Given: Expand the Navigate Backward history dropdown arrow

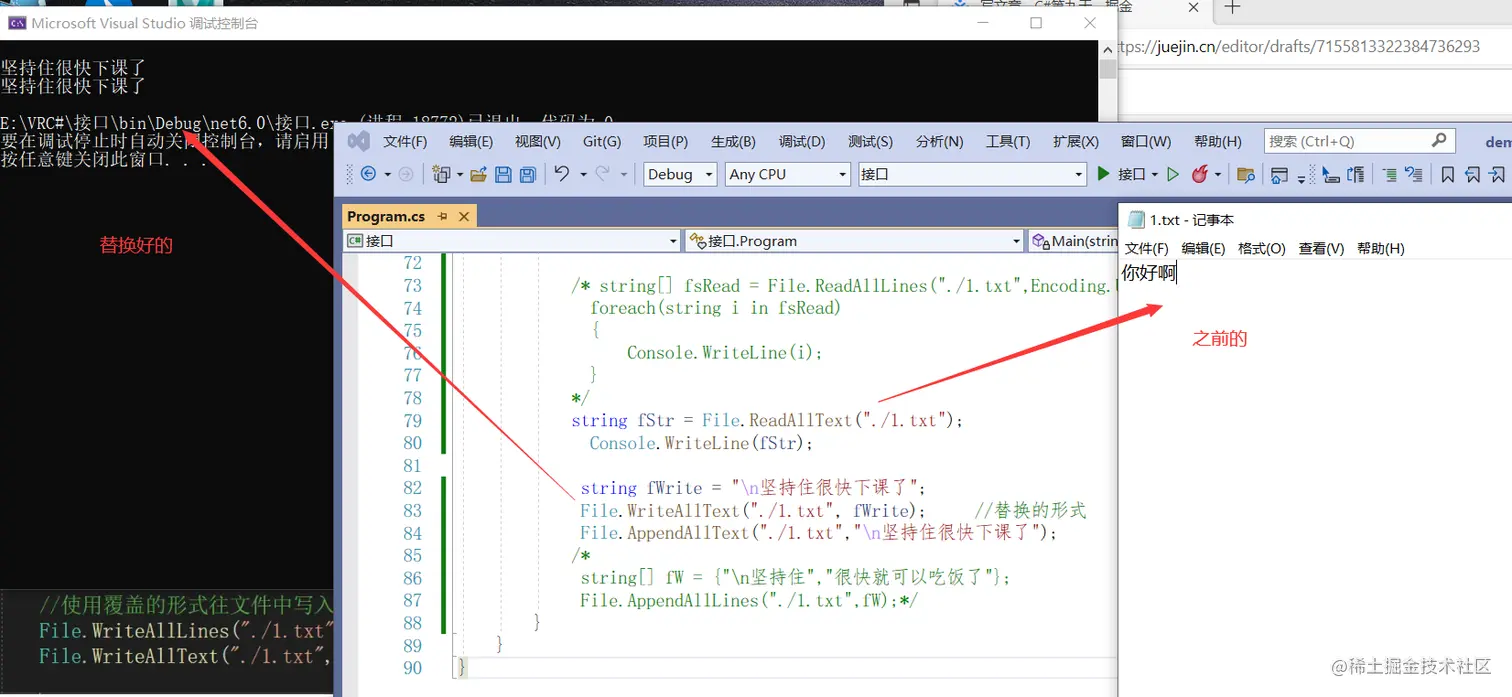Looking at the screenshot, I should 386,174.
